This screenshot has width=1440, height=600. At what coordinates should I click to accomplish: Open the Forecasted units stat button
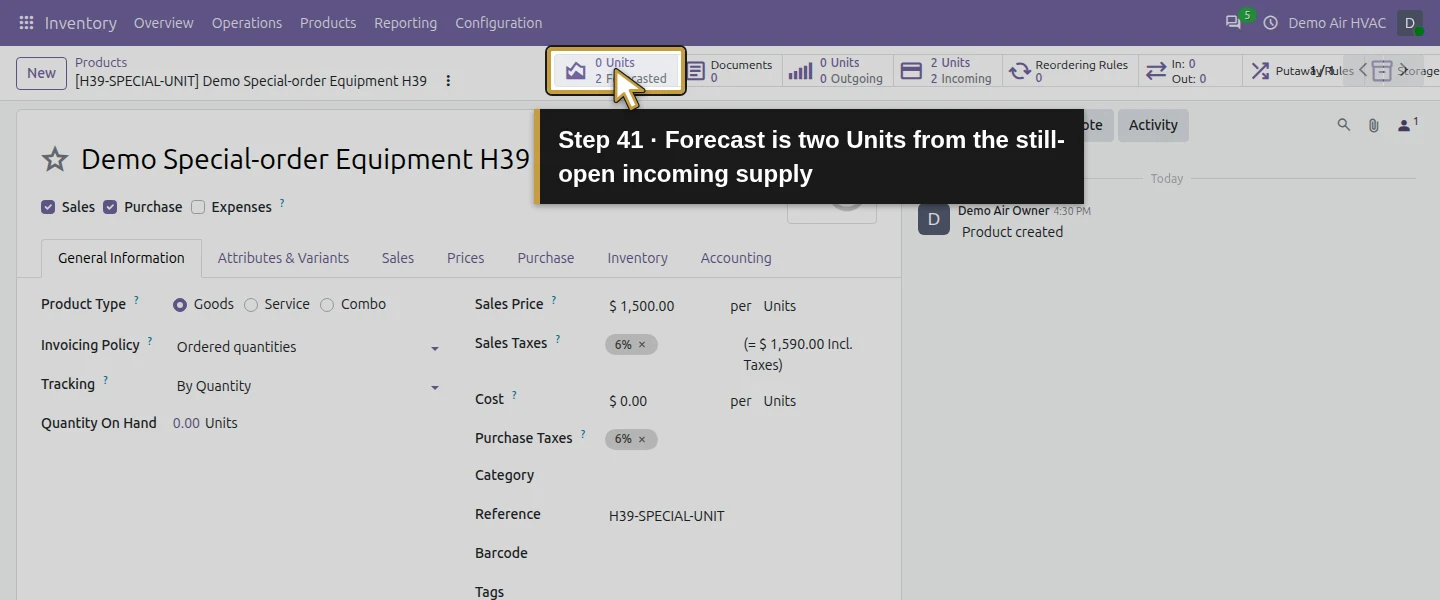pyautogui.click(x=616, y=71)
